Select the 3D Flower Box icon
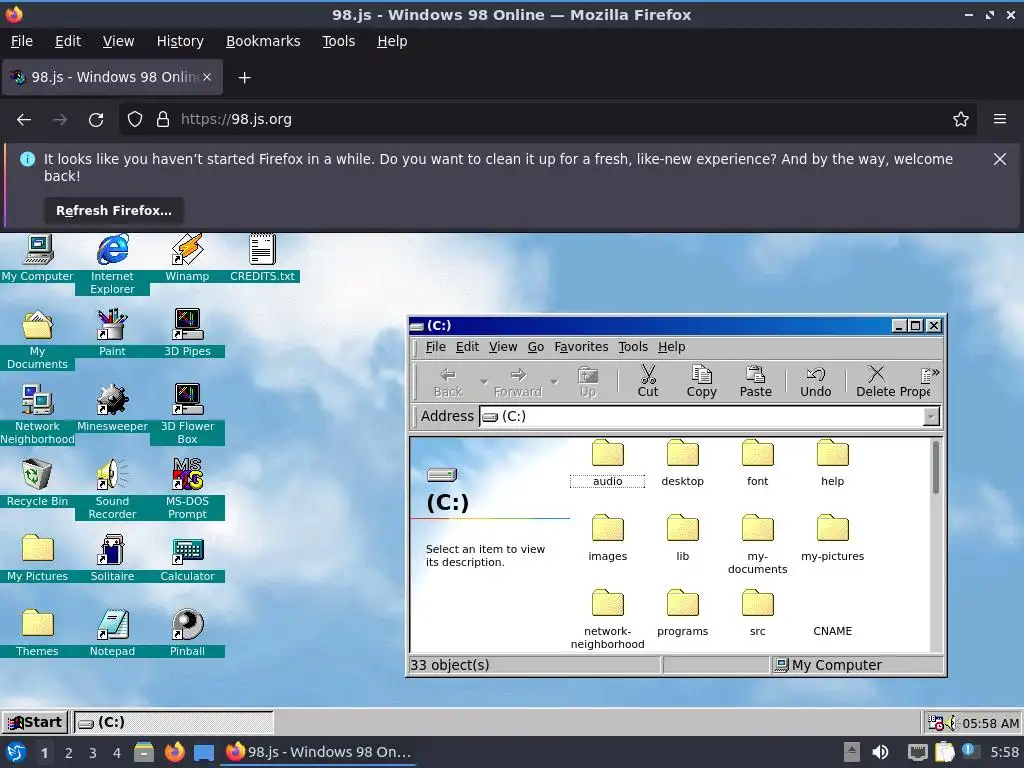Image resolution: width=1024 pixels, height=768 pixels. [187, 414]
